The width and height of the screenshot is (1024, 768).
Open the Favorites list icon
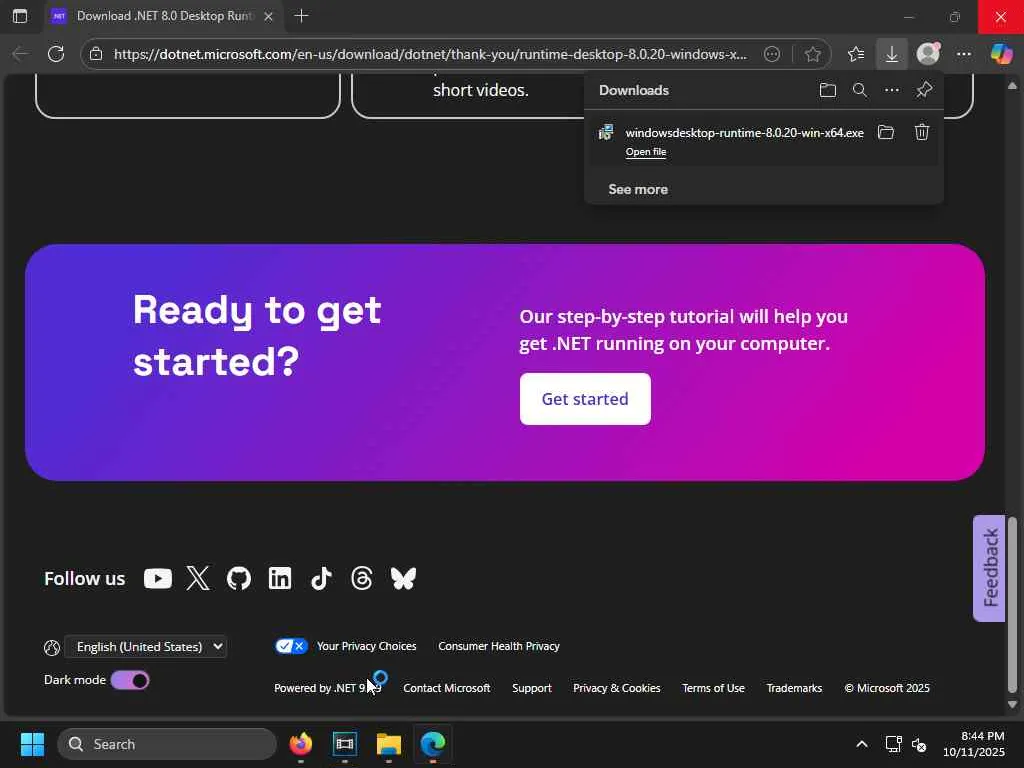[x=856, y=54]
